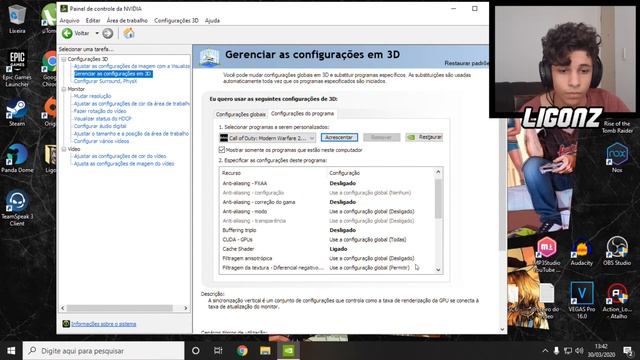640x360 pixels.
Task: Open Informações sobre o sistema link
Action: [104, 324]
